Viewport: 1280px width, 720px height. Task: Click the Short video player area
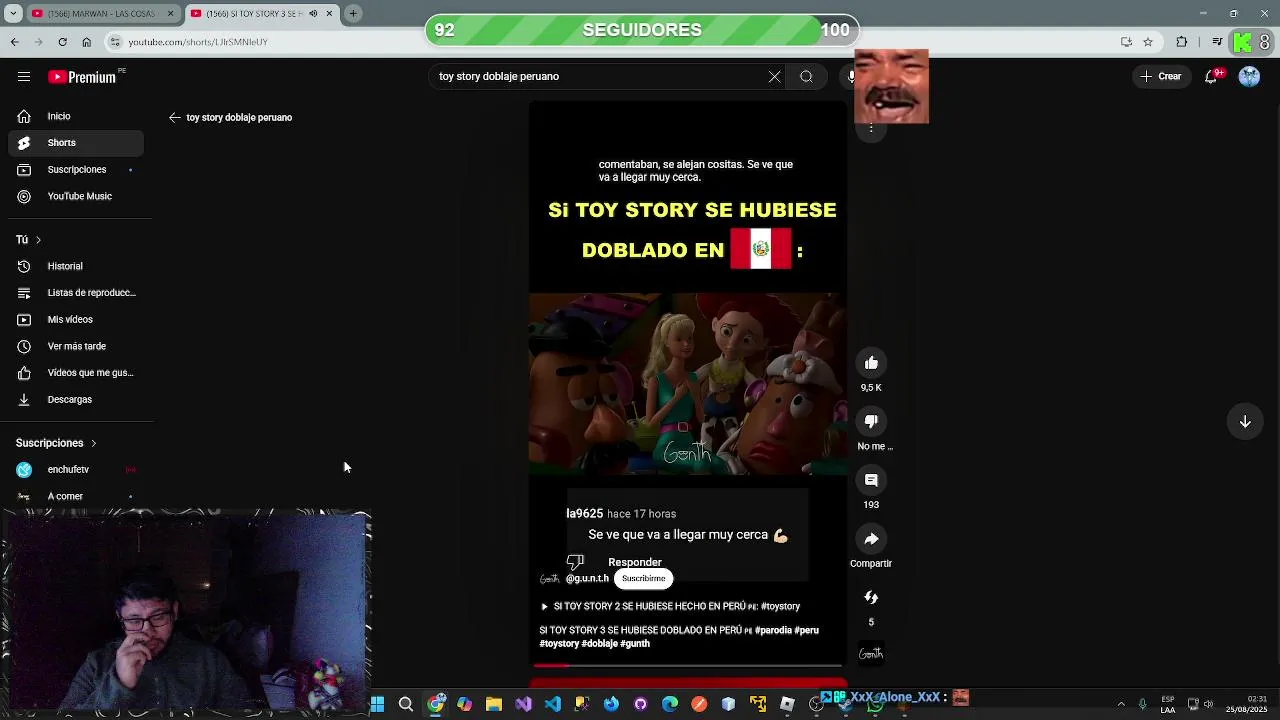point(688,384)
